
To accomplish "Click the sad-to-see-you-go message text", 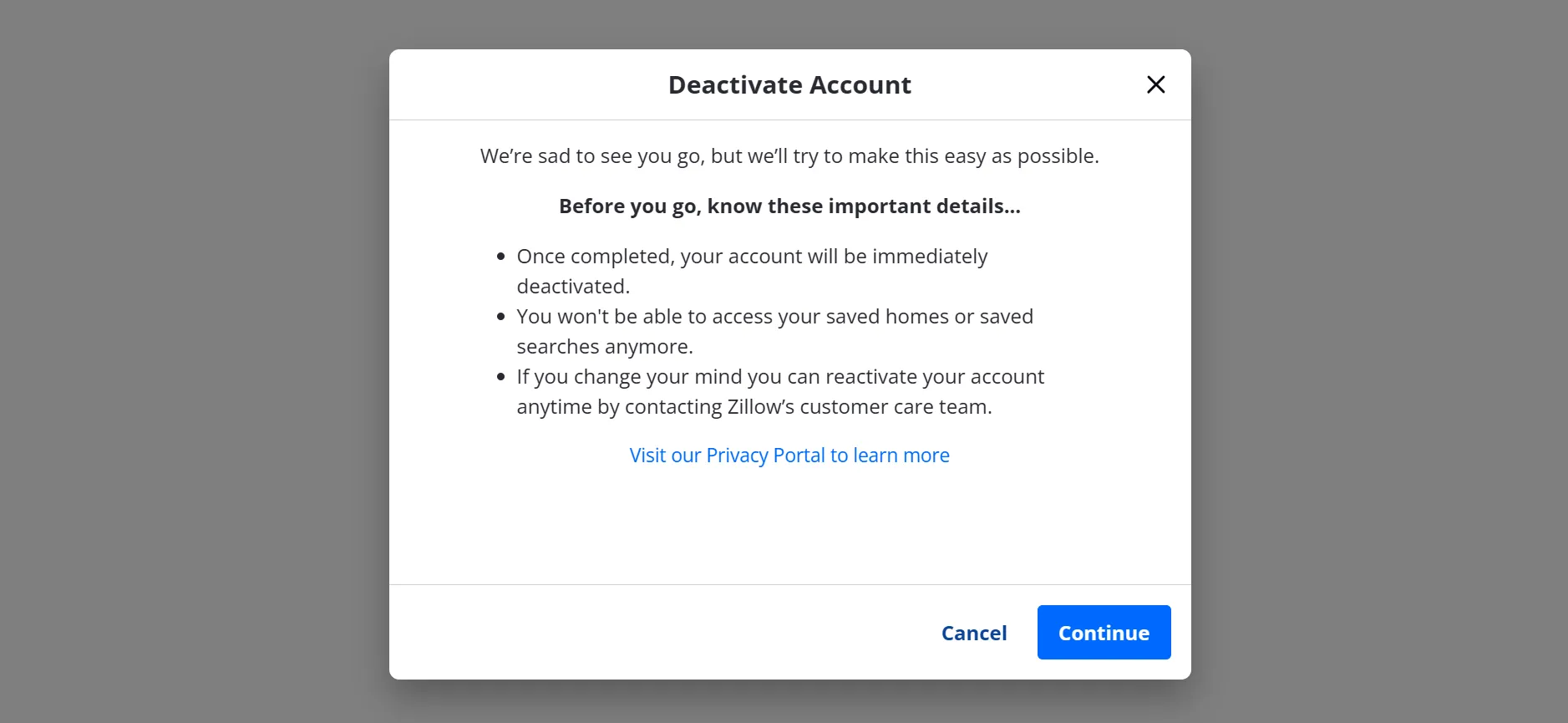I will (x=789, y=155).
